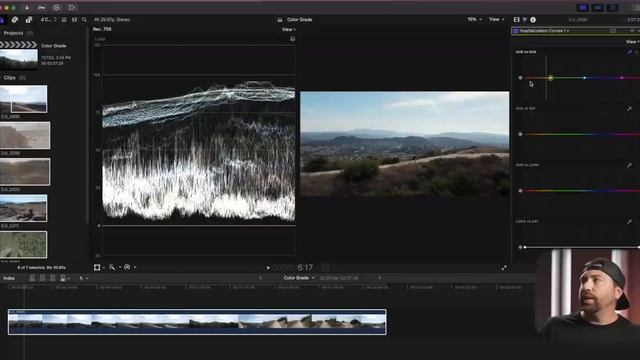Click the timeline playhead marker
640x360 pixels.
[24, 287]
